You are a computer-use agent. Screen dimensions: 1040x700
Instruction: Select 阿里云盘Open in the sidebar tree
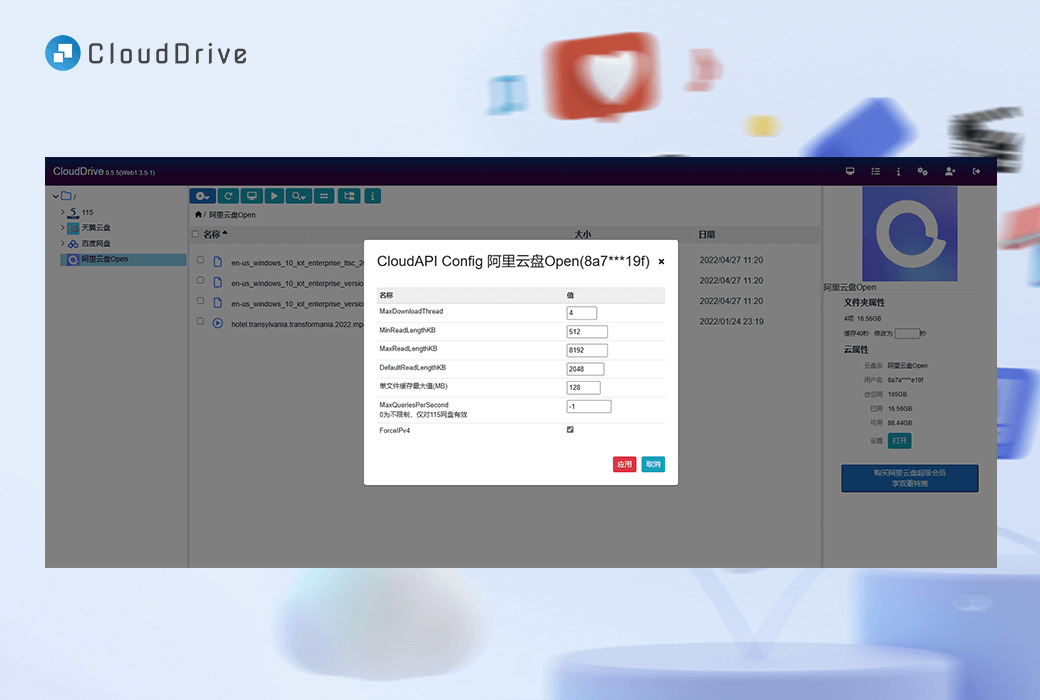tap(104, 259)
